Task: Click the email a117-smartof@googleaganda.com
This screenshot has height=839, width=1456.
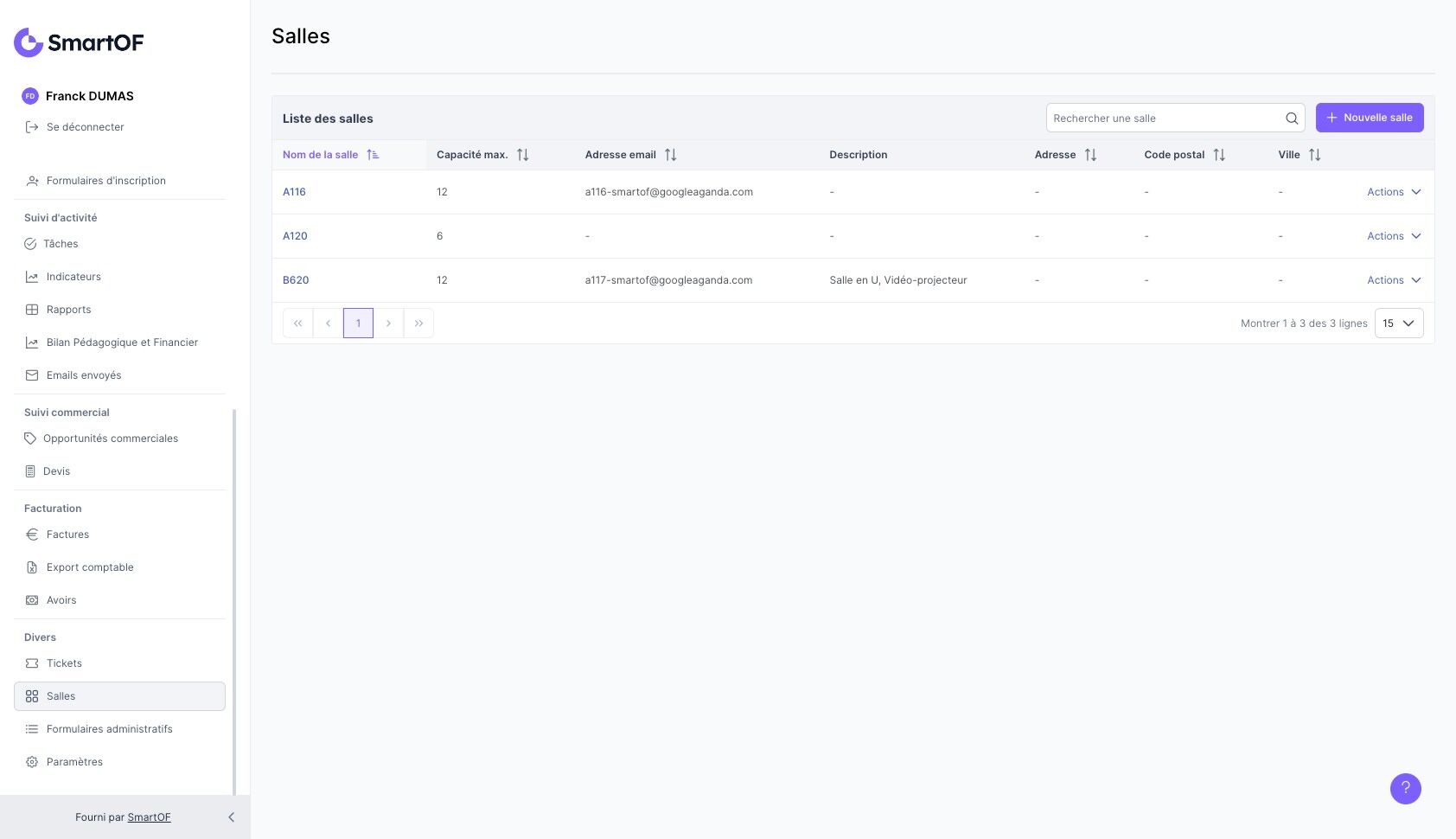Action: pos(668,280)
